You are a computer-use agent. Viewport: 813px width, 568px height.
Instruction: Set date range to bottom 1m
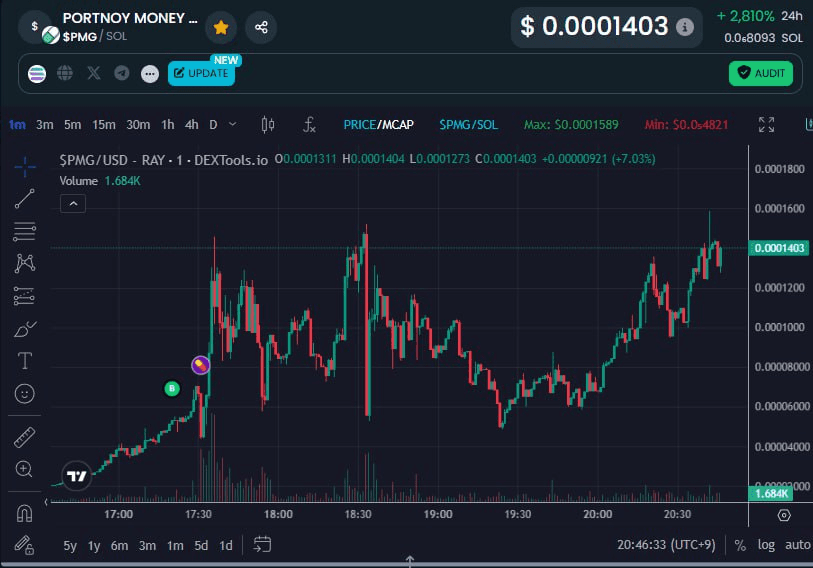pyautogui.click(x=175, y=545)
